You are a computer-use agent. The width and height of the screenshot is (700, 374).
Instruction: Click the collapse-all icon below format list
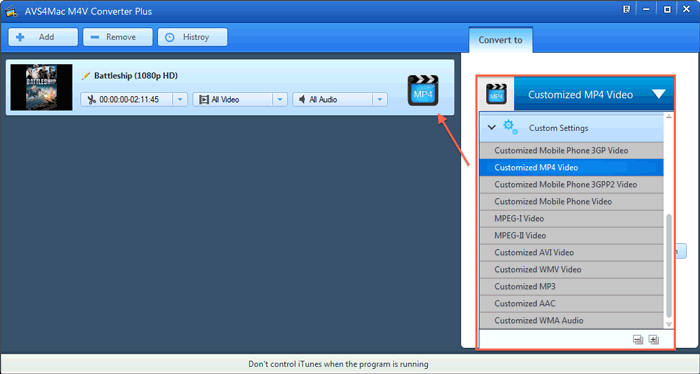tap(638, 340)
